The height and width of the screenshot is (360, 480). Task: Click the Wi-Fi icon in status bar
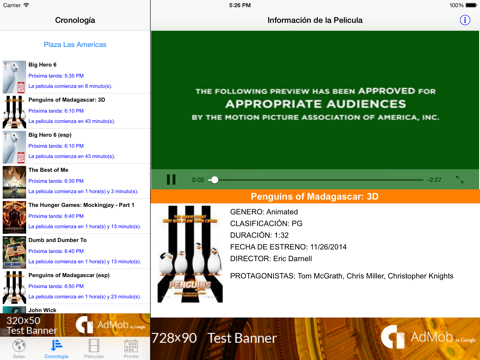(x=26, y=5)
